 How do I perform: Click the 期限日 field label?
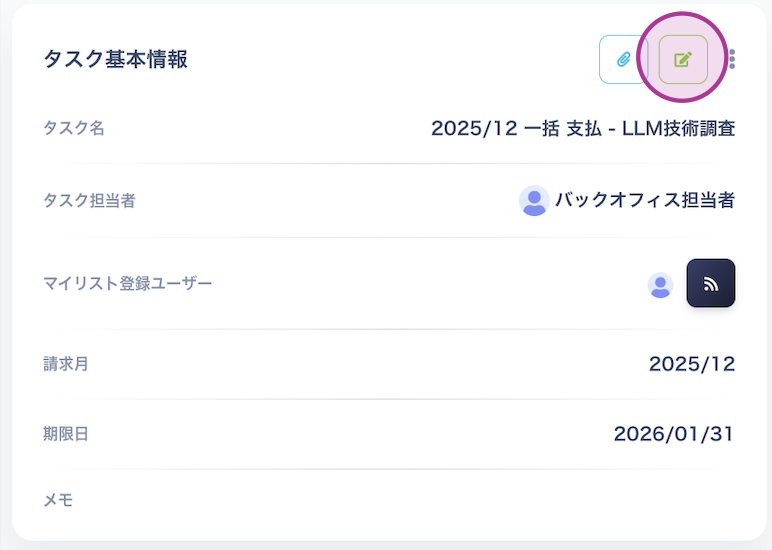[x=66, y=434]
